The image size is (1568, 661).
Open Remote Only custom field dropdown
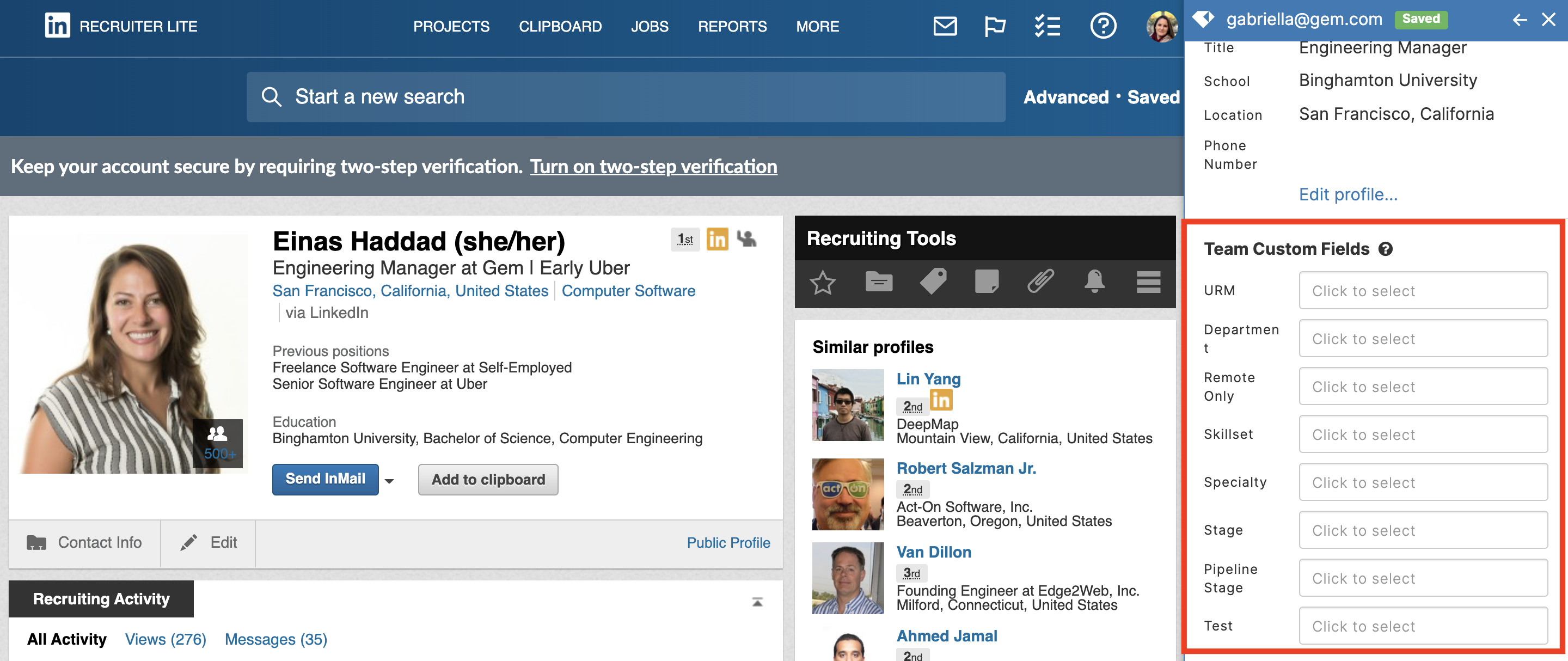tap(1423, 387)
